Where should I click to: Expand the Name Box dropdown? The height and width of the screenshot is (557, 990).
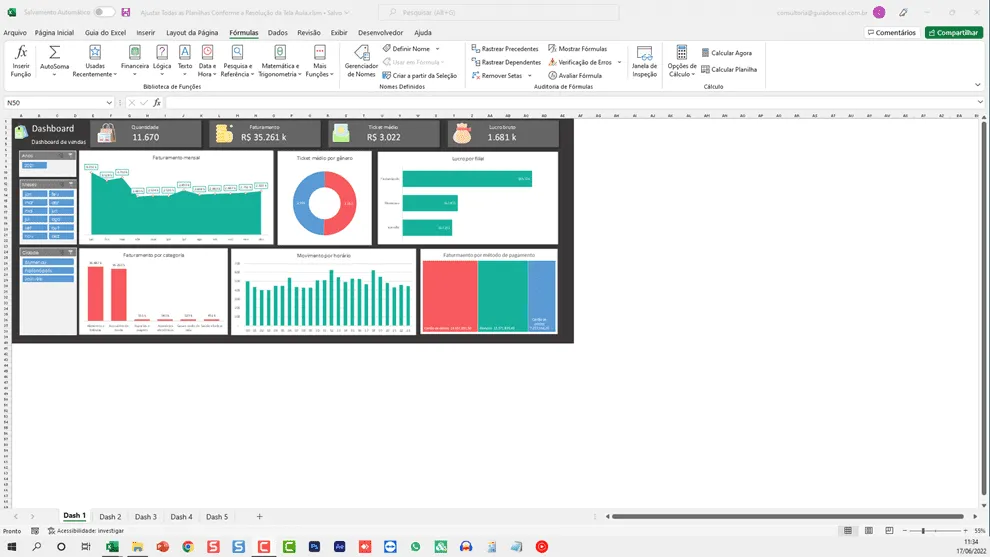tap(109, 102)
